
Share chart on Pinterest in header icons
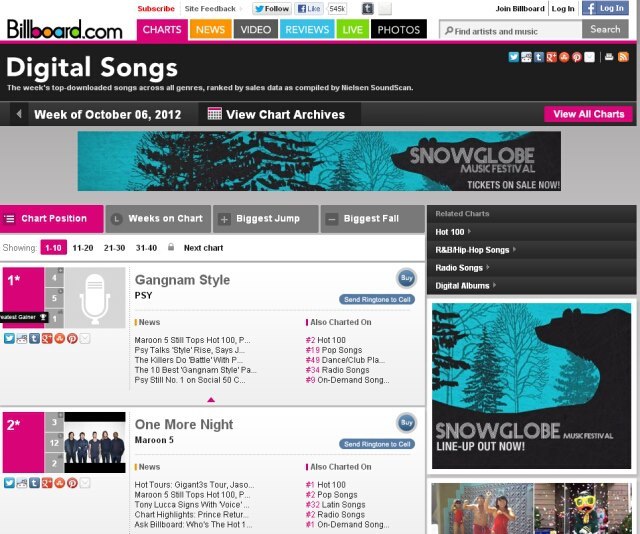576,57
